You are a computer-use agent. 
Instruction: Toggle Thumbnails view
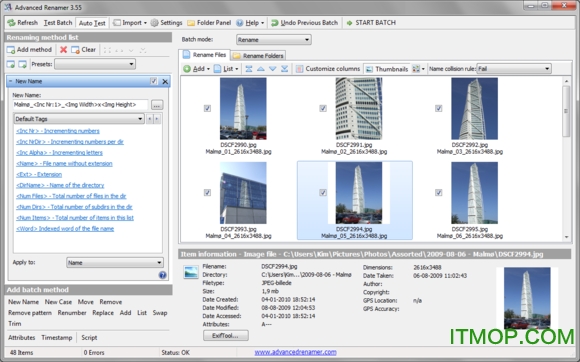pyautogui.click(x=387, y=69)
